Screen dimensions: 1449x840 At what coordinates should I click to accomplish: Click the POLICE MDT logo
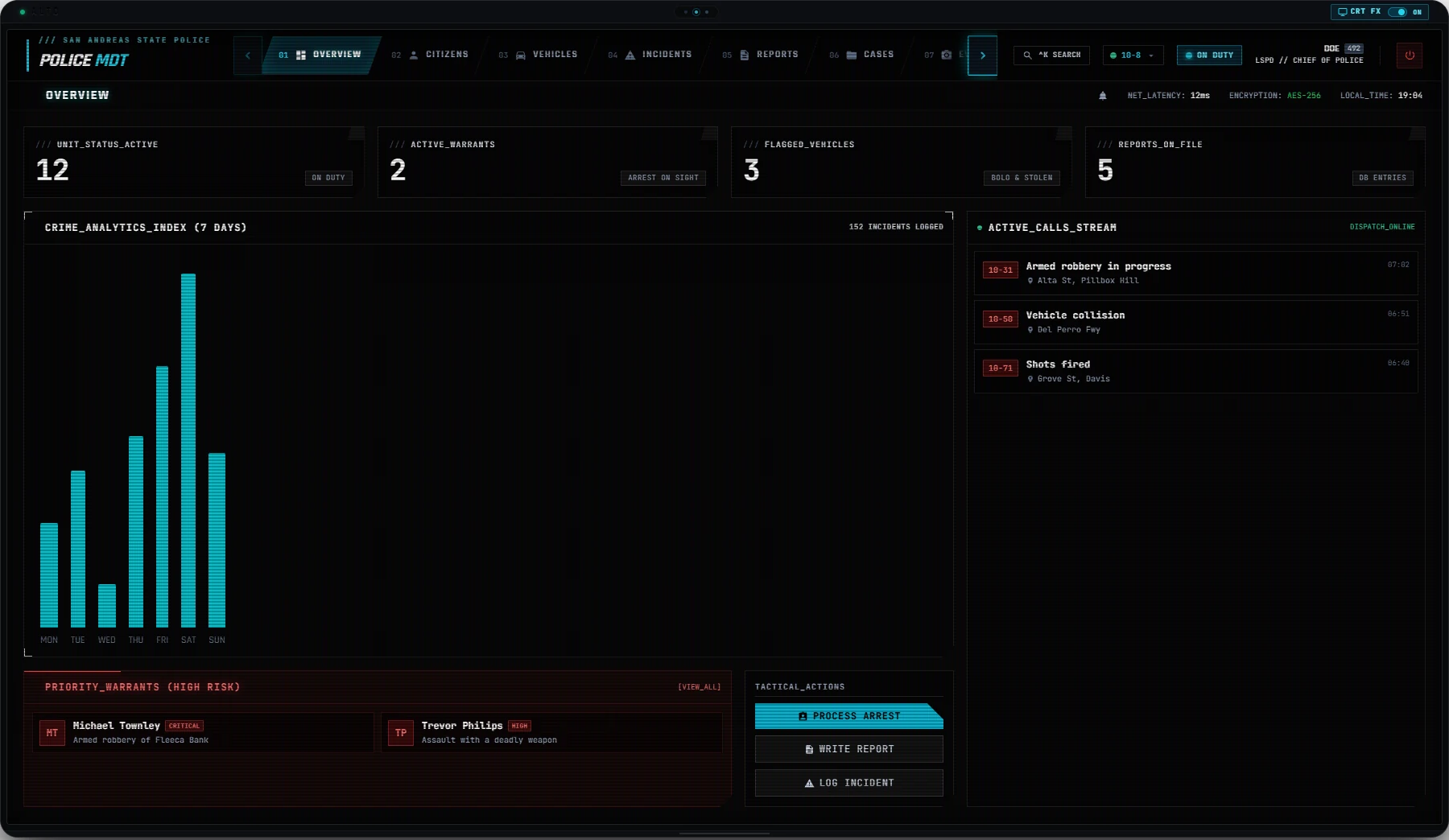pyautogui.click(x=85, y=60)
